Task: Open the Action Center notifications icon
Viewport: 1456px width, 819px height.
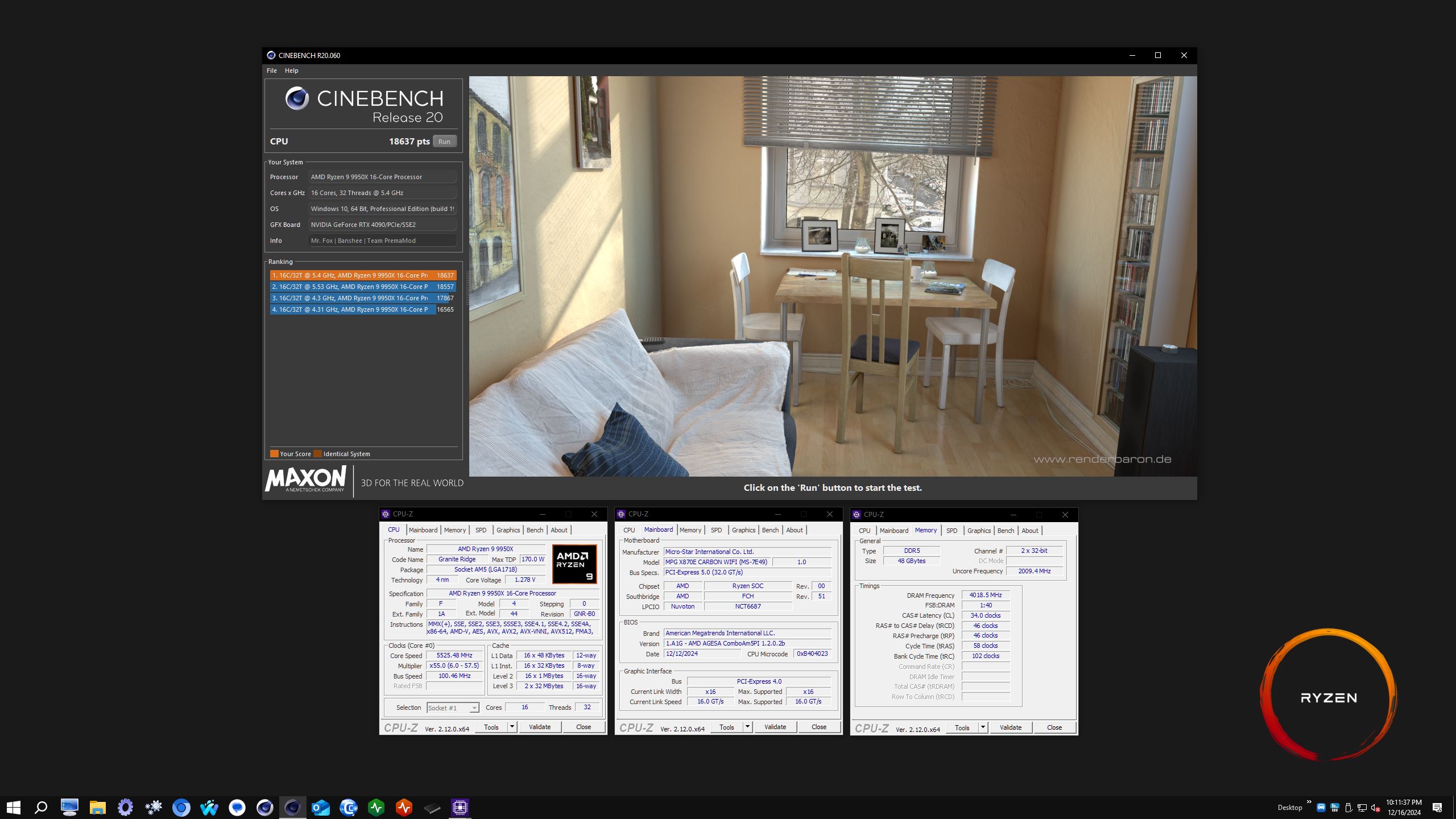Action: coord(1437,808)
